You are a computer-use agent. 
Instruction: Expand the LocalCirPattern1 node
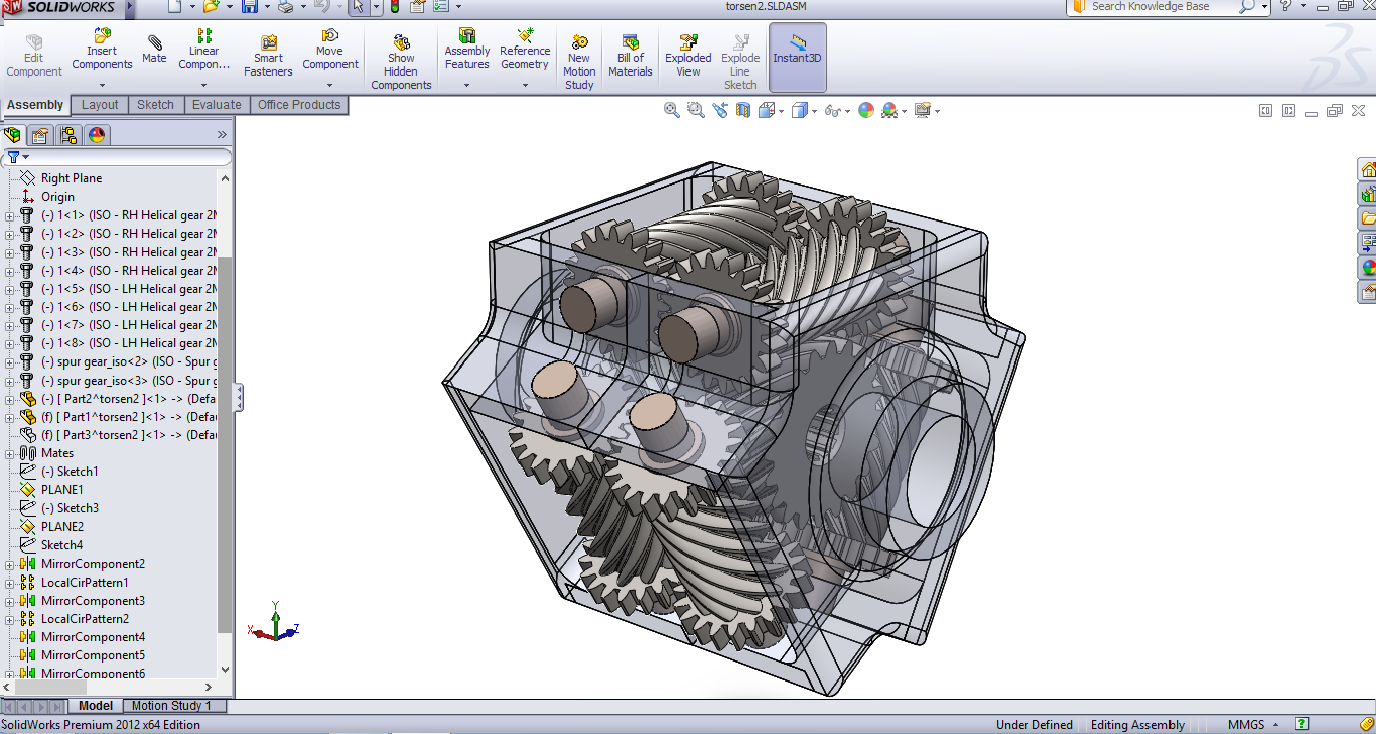click(10, 582)
